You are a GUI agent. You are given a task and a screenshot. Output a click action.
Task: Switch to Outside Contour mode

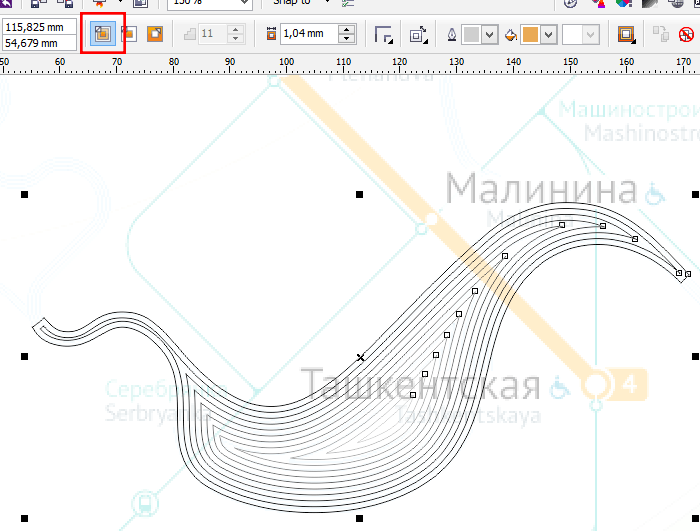click(x=155, y=34)
